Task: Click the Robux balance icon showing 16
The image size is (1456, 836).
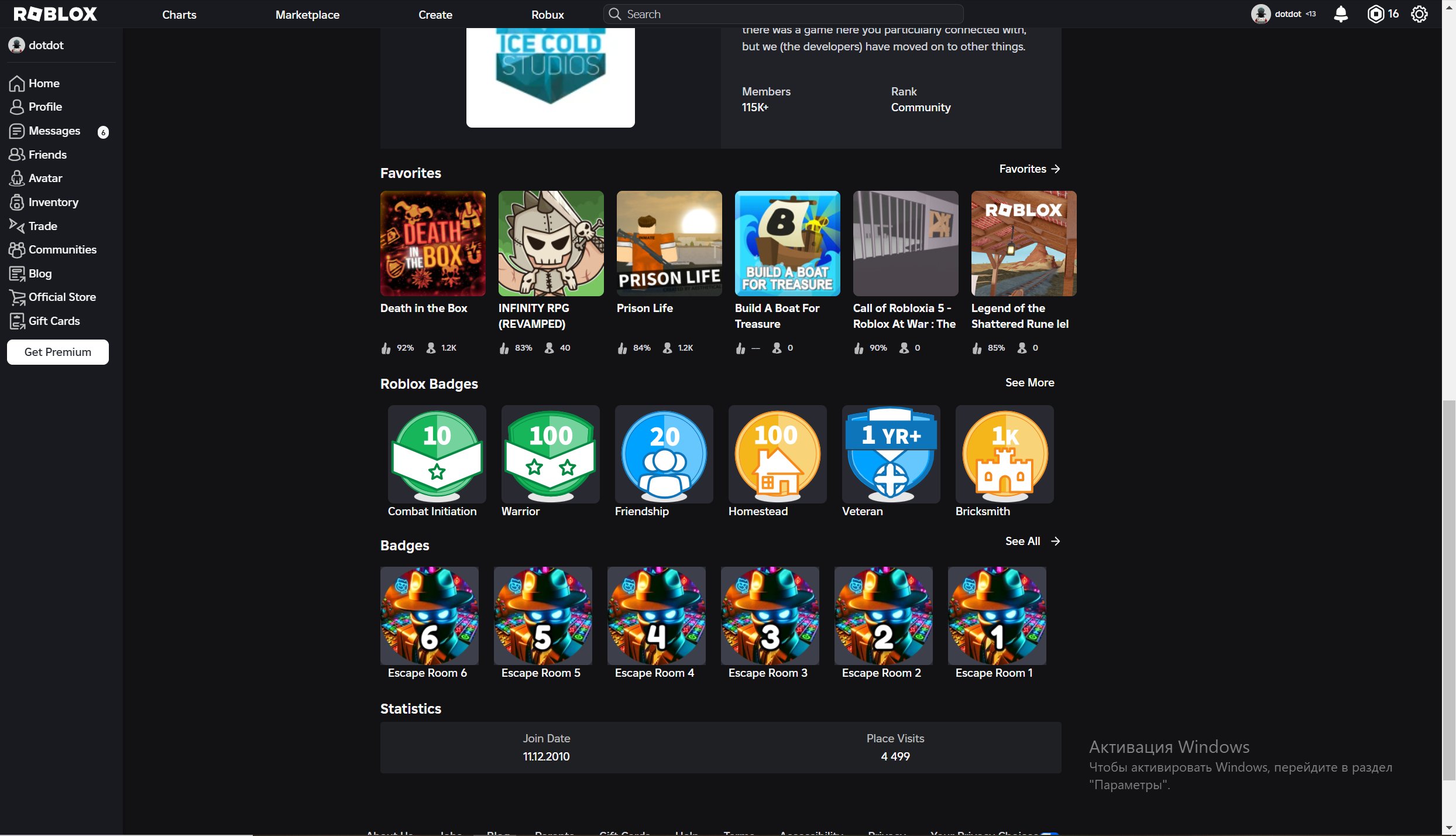Action: [x=1375, y=14]
